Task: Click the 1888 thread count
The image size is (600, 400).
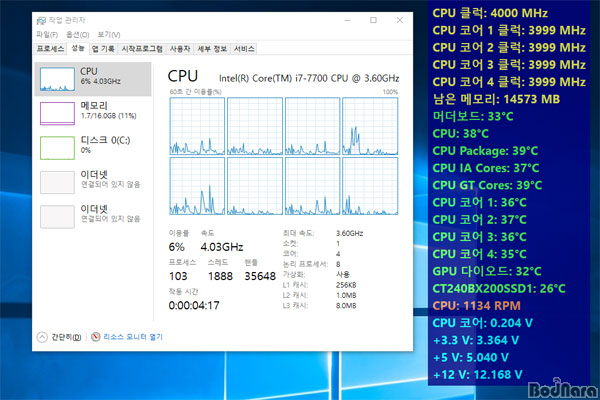Action: pyautogui.click(x=220, y=276)
